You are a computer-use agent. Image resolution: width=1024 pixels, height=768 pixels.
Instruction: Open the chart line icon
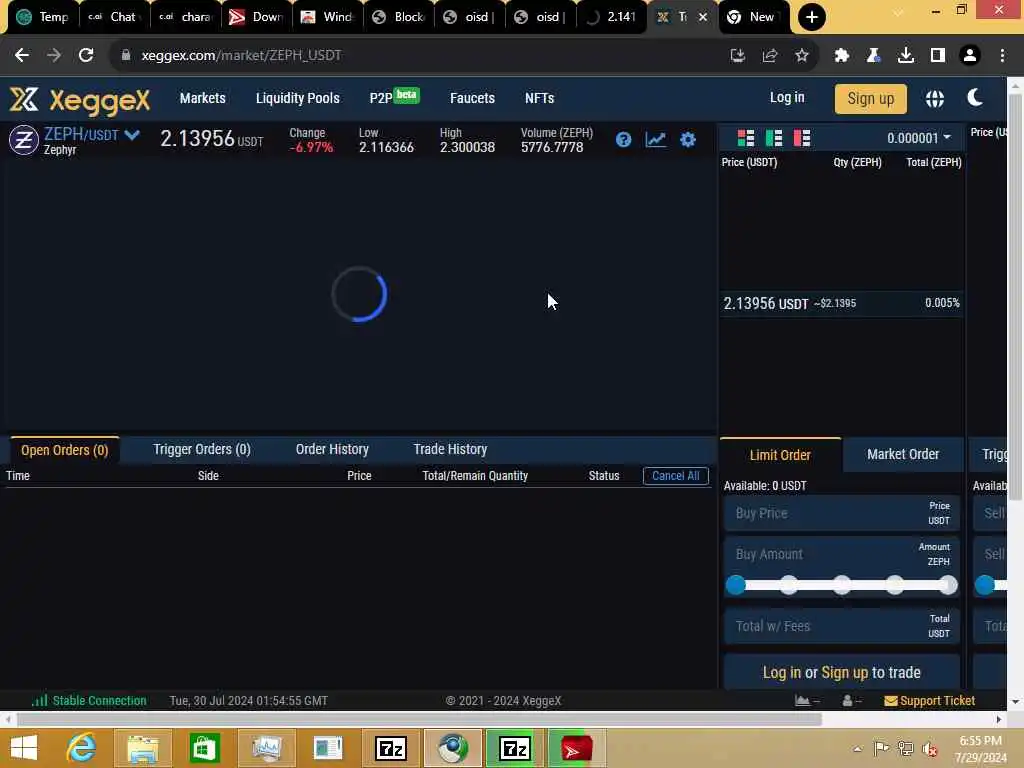[x=656, y=139]
